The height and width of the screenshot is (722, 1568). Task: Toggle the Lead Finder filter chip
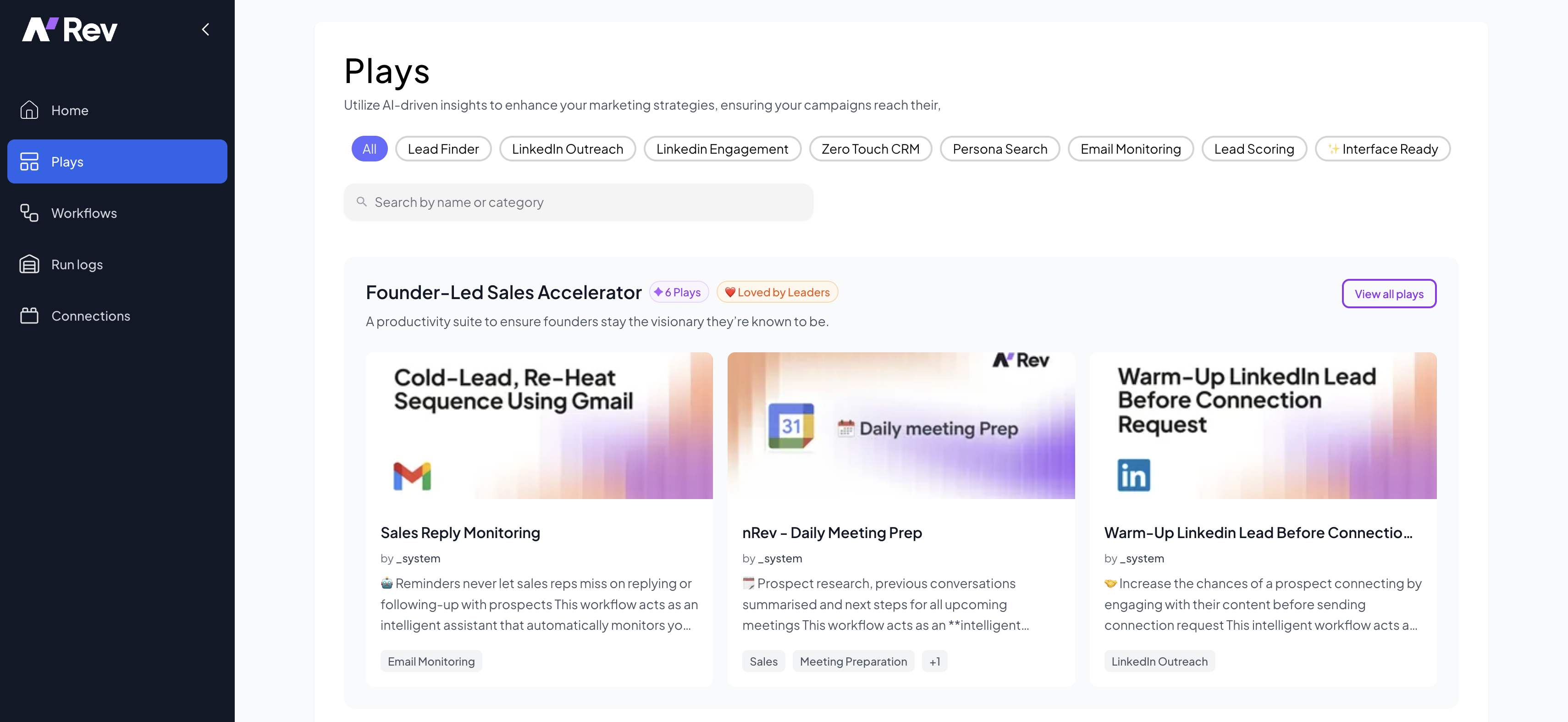(442, 149)
